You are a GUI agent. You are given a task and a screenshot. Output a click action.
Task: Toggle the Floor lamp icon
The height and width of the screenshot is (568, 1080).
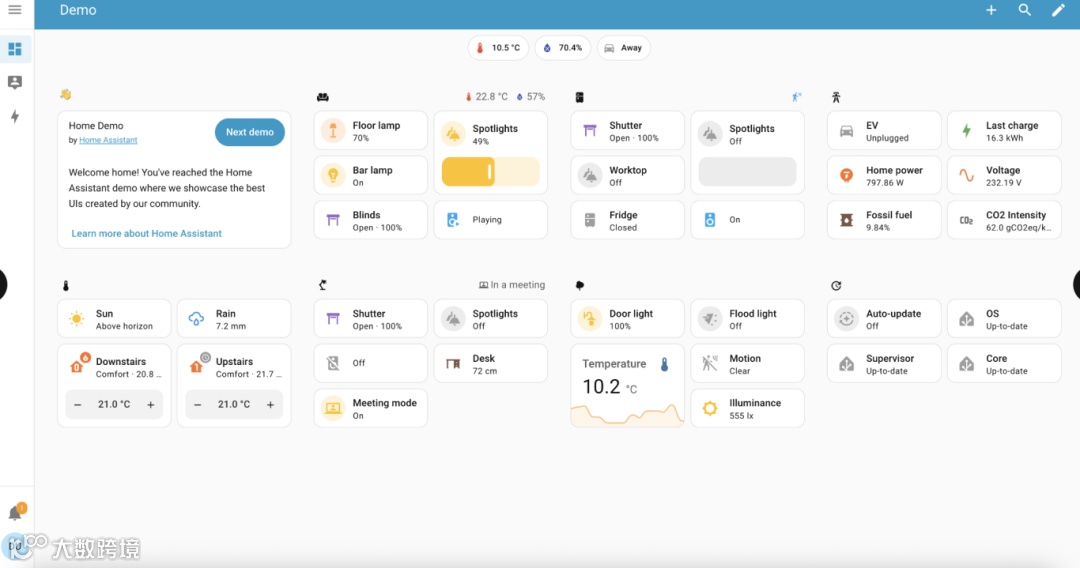(x=333, y=131)
